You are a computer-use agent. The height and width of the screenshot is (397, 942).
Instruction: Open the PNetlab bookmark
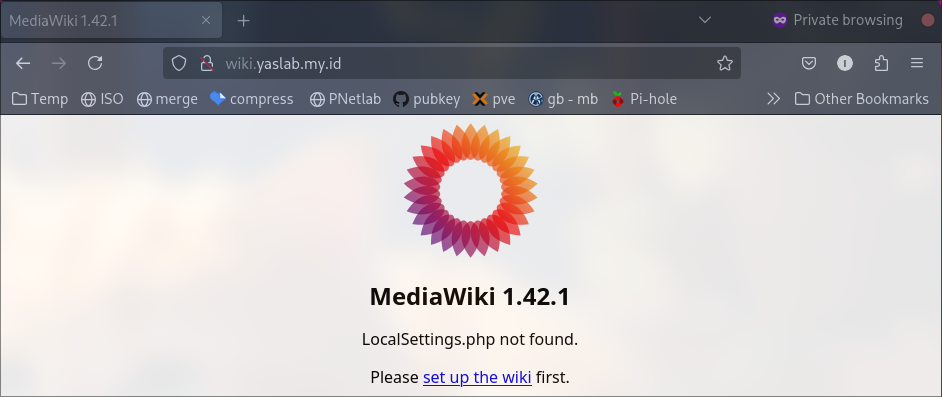coord(345,99)
